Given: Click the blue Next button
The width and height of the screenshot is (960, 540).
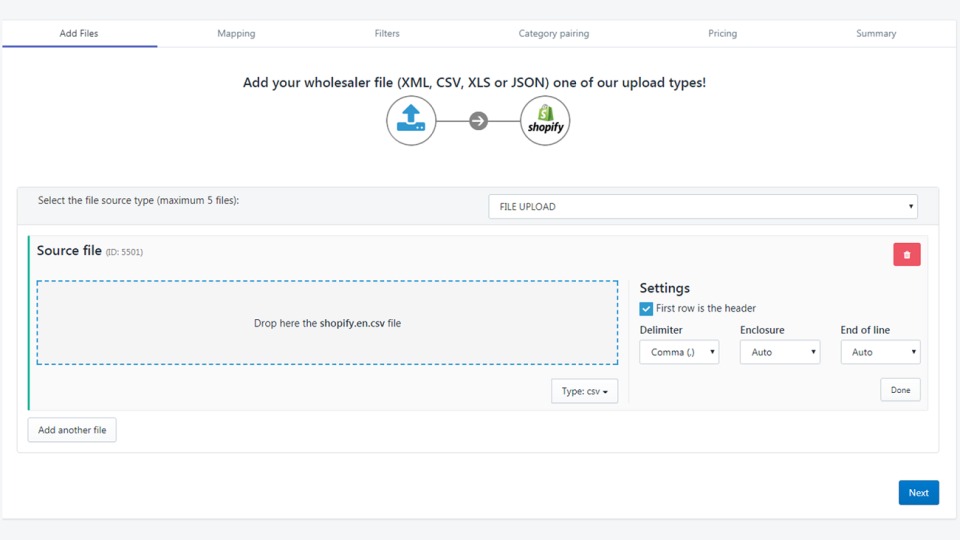Looking at the screenshot, I should pyautogui.click(x=918, y=492).
